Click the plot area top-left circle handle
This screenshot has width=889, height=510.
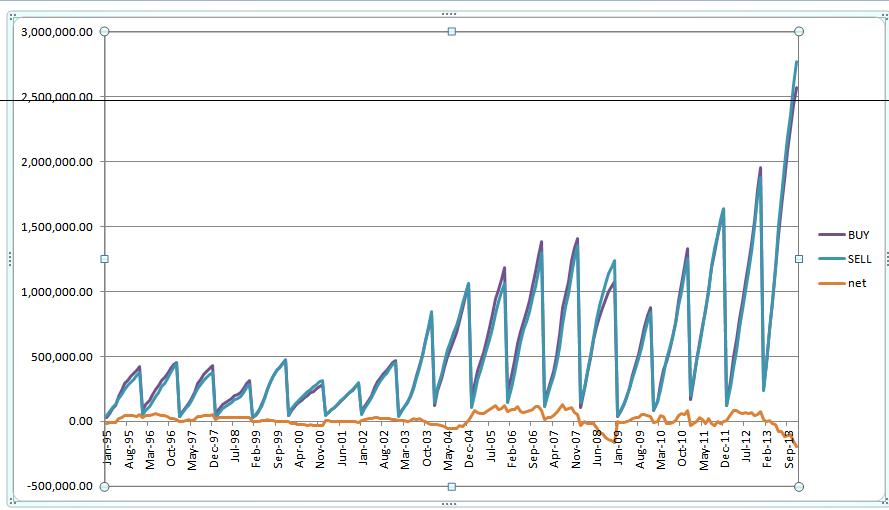(104, 32)
